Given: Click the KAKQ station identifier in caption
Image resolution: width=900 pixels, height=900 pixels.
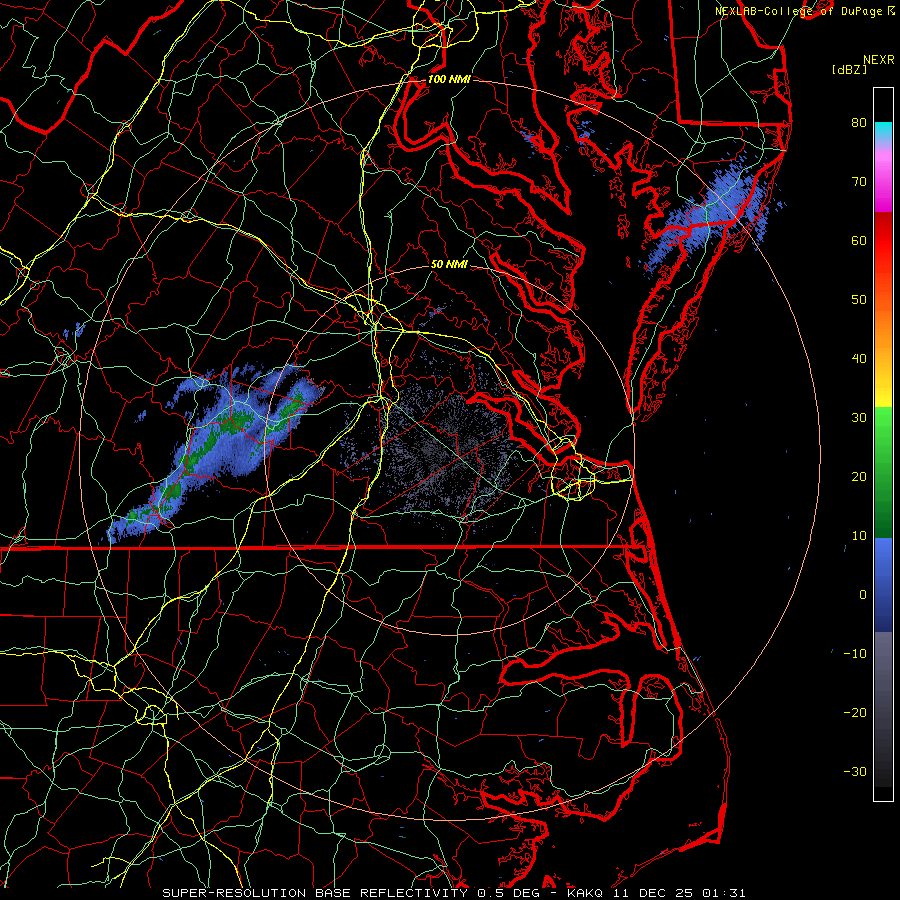Looking at the screenshot, I should [x=585, y=893].
